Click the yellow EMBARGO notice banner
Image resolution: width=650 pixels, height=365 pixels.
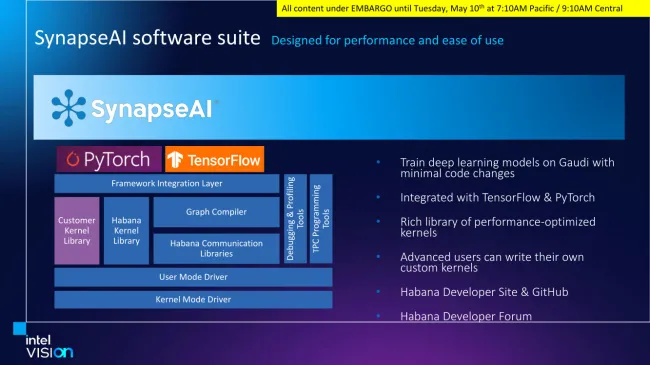point(463,8)
